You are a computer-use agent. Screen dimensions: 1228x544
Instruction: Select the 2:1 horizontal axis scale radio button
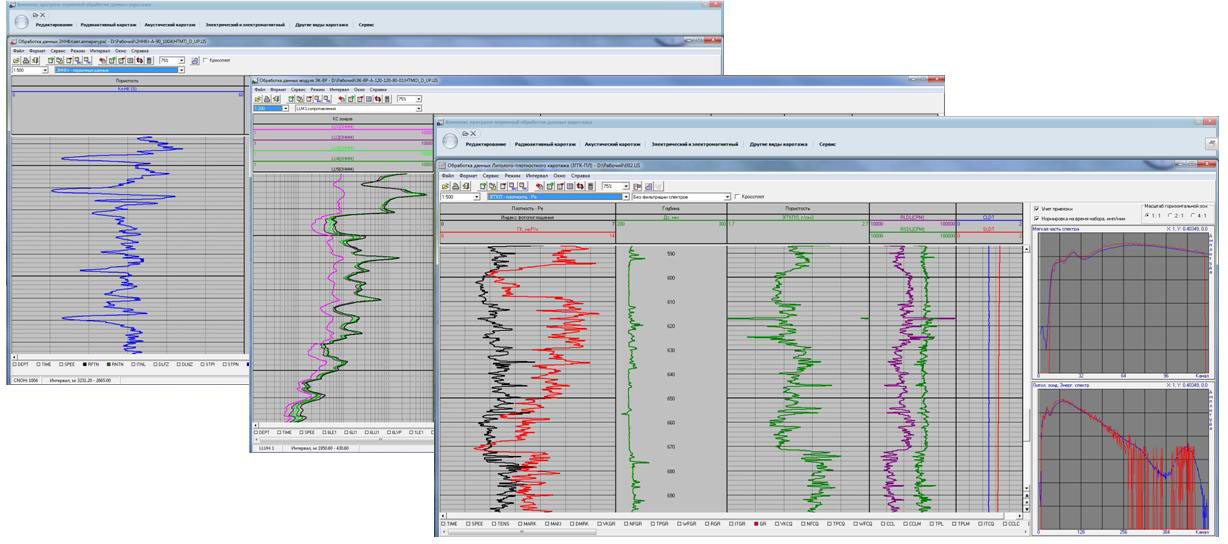[x=1169, y=216]
